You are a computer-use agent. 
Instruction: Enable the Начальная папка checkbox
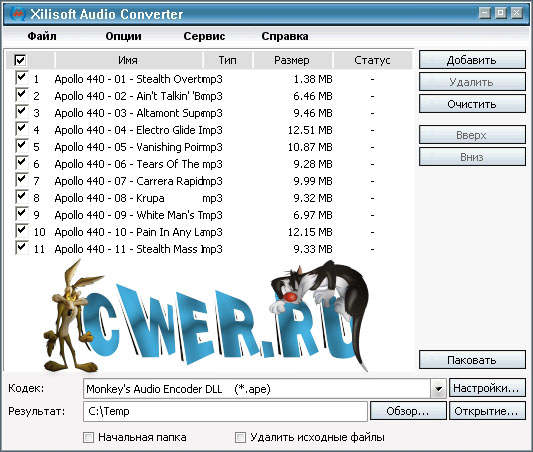[x=88, y=437]
